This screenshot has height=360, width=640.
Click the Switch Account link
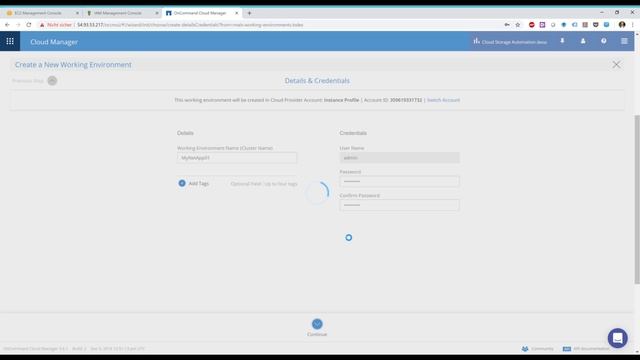coord(443,100)
